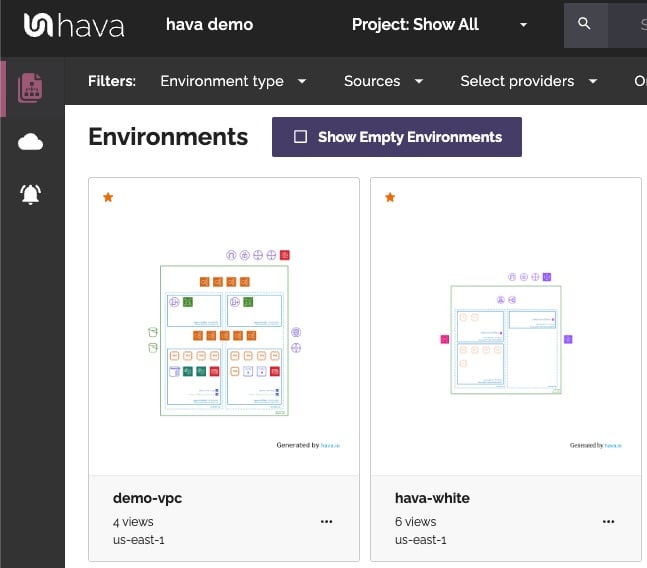The width and height of the screenshot is (647, 568).
Task: Toggle favorite star on hava-white card
Action: (x=390, y=198)
